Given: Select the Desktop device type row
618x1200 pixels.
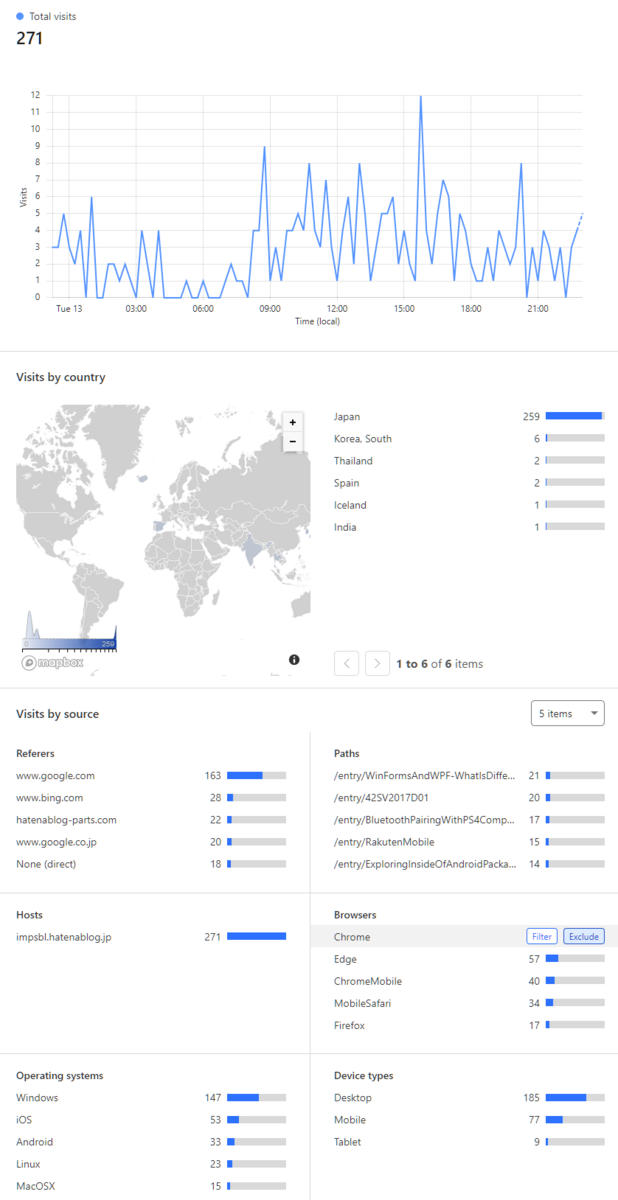Looking at the screenshot, I should (x=469, y=1098).
